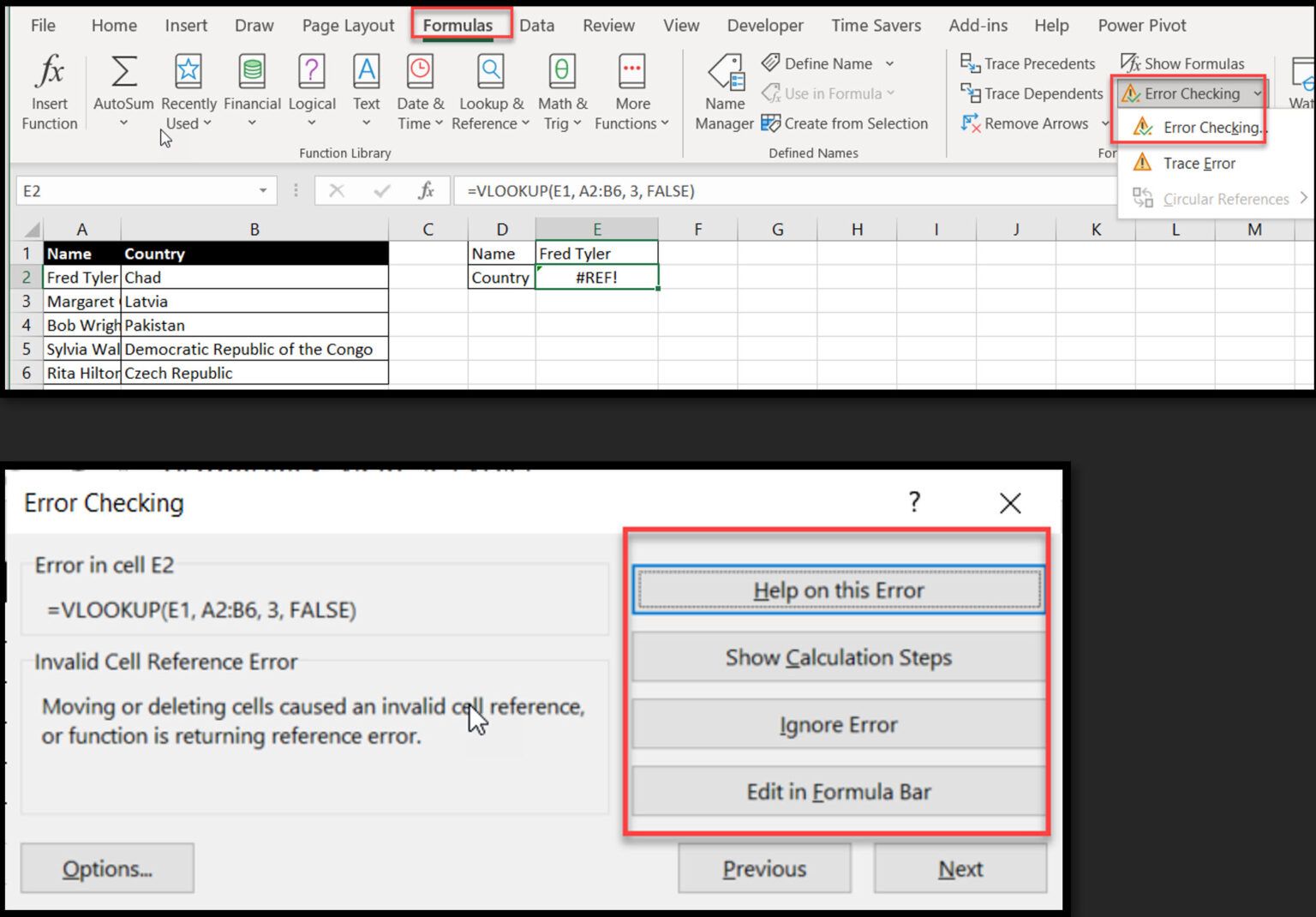Click Show Calculation Steps
The image size is (1316, 917).
coord(837,657)
